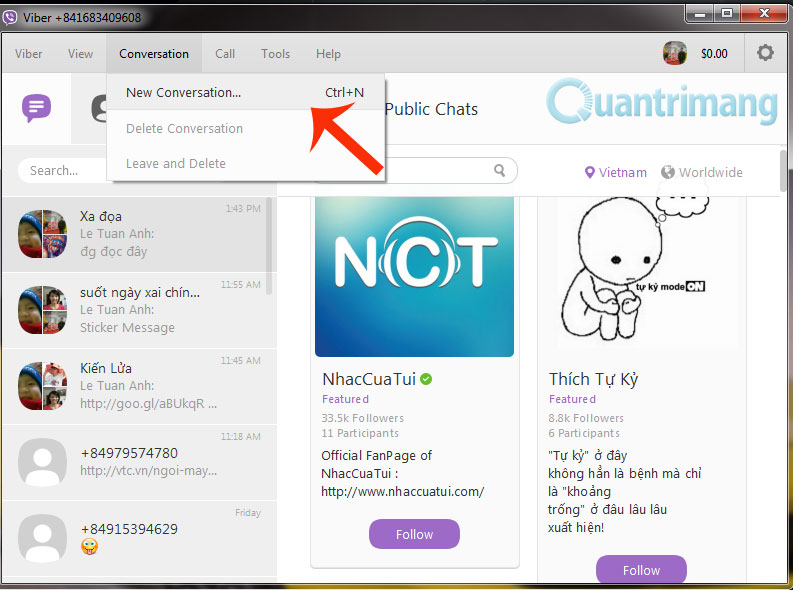Click avatar of suốt ngày xai chín conversation

(42, 310)
